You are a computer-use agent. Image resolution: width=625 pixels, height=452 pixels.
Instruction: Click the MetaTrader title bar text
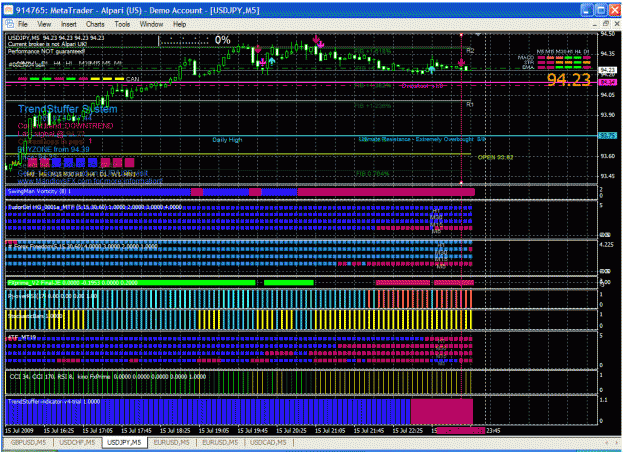pos(138,10)
